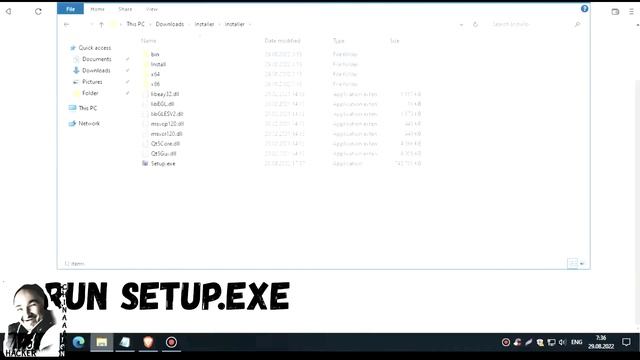This screenshot has width=640, height=360.
Task: Open clock and date 29.08.2022
Action: click(x=601, y=342)
